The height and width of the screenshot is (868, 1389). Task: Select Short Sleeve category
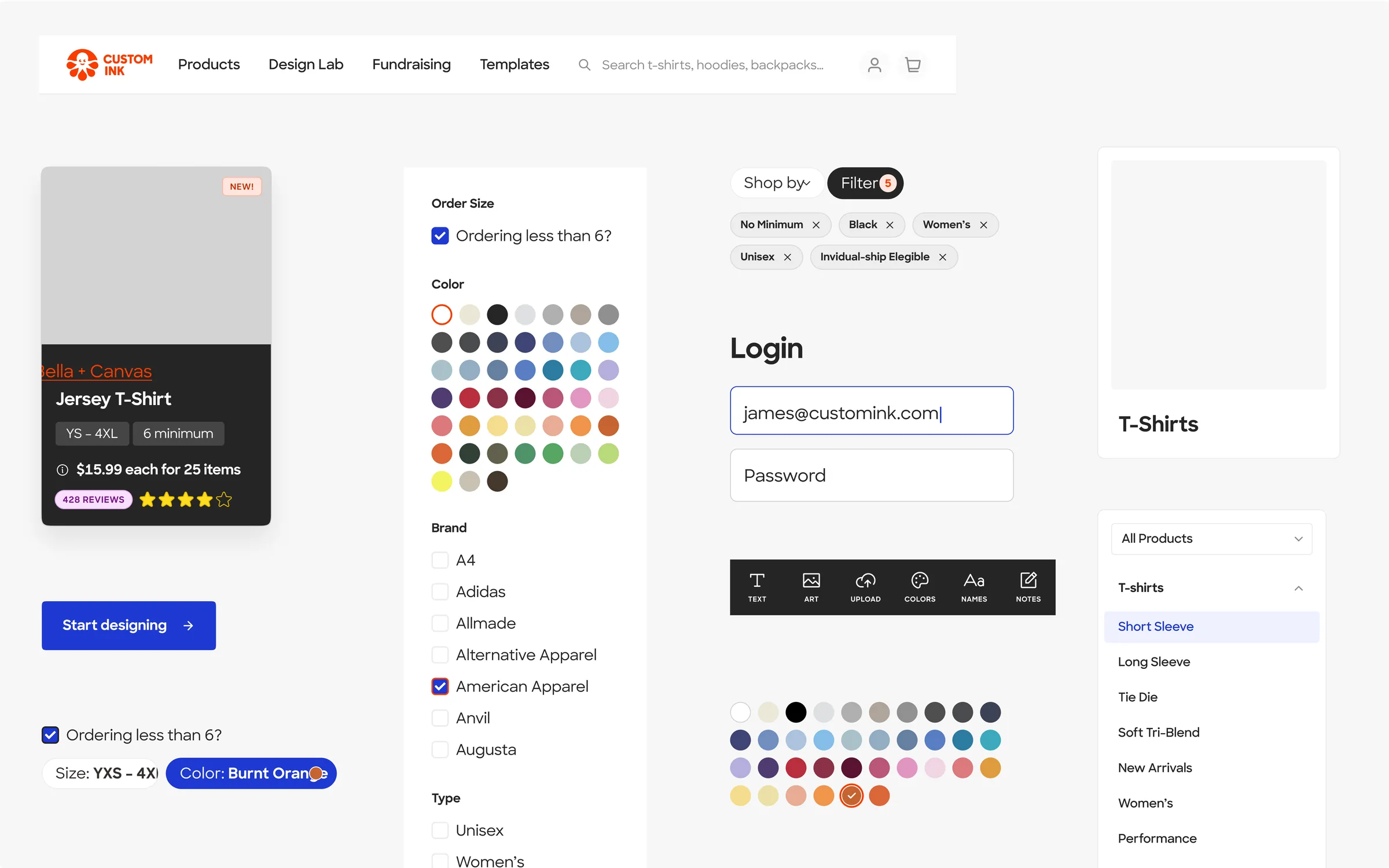point(1211,627)
